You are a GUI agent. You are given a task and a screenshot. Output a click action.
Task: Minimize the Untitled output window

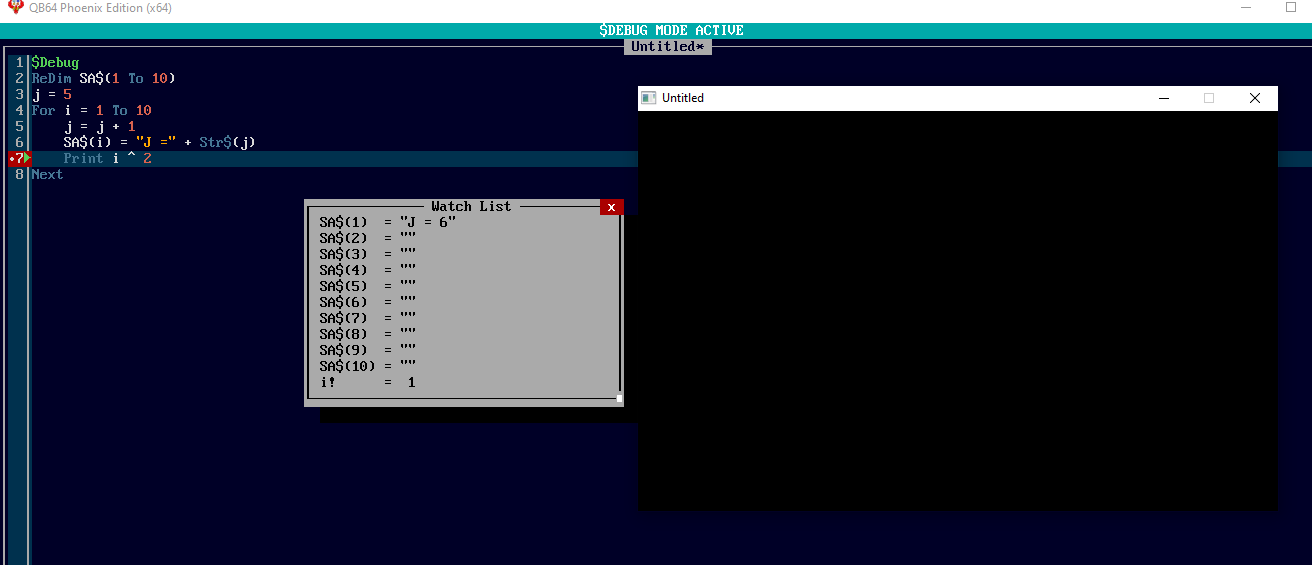pyautogui.click(x=1163, y=98)
